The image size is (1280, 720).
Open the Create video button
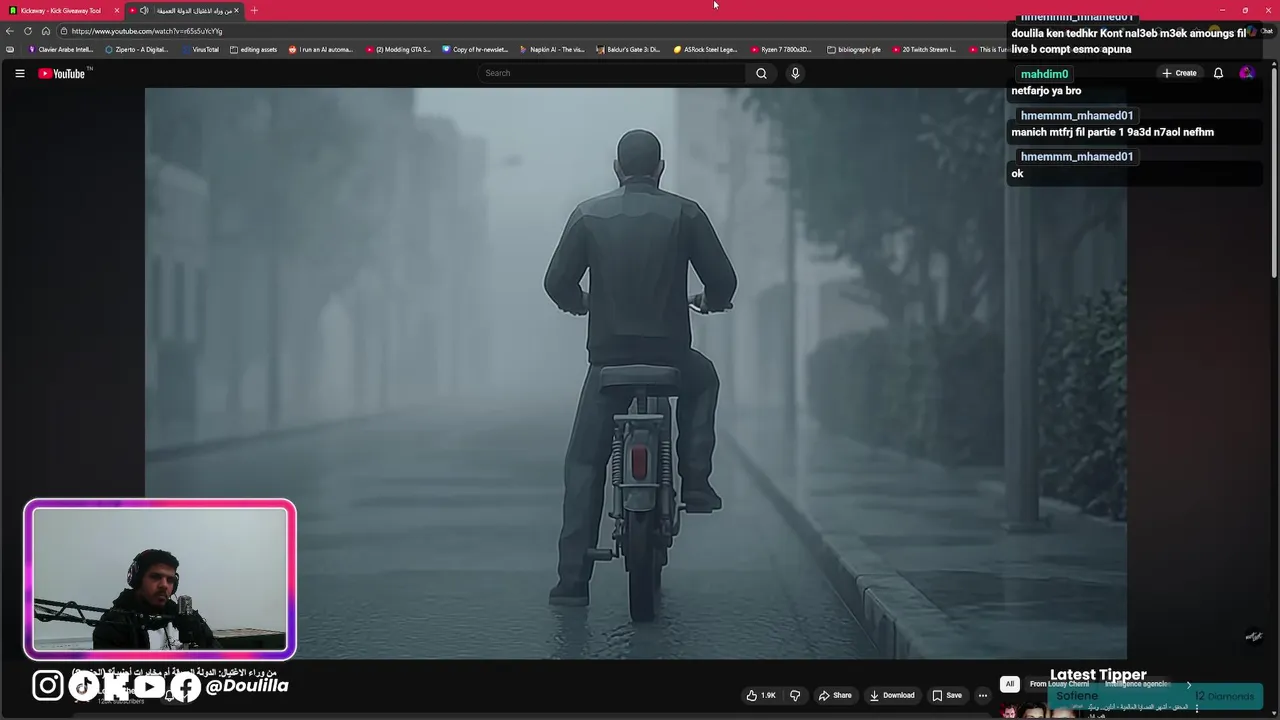pos(1179,73)
